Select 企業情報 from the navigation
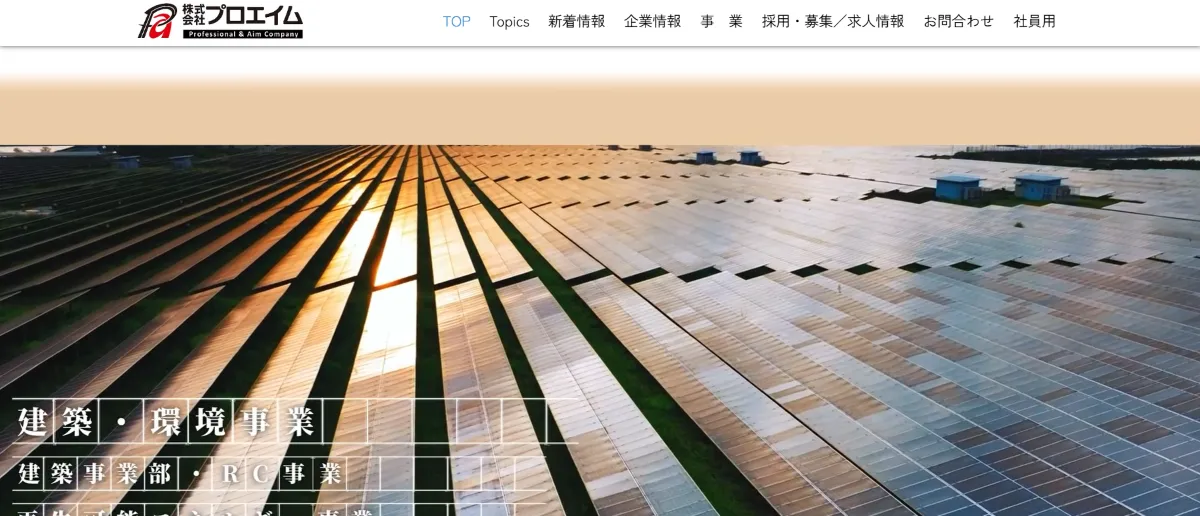 (652, 22)
